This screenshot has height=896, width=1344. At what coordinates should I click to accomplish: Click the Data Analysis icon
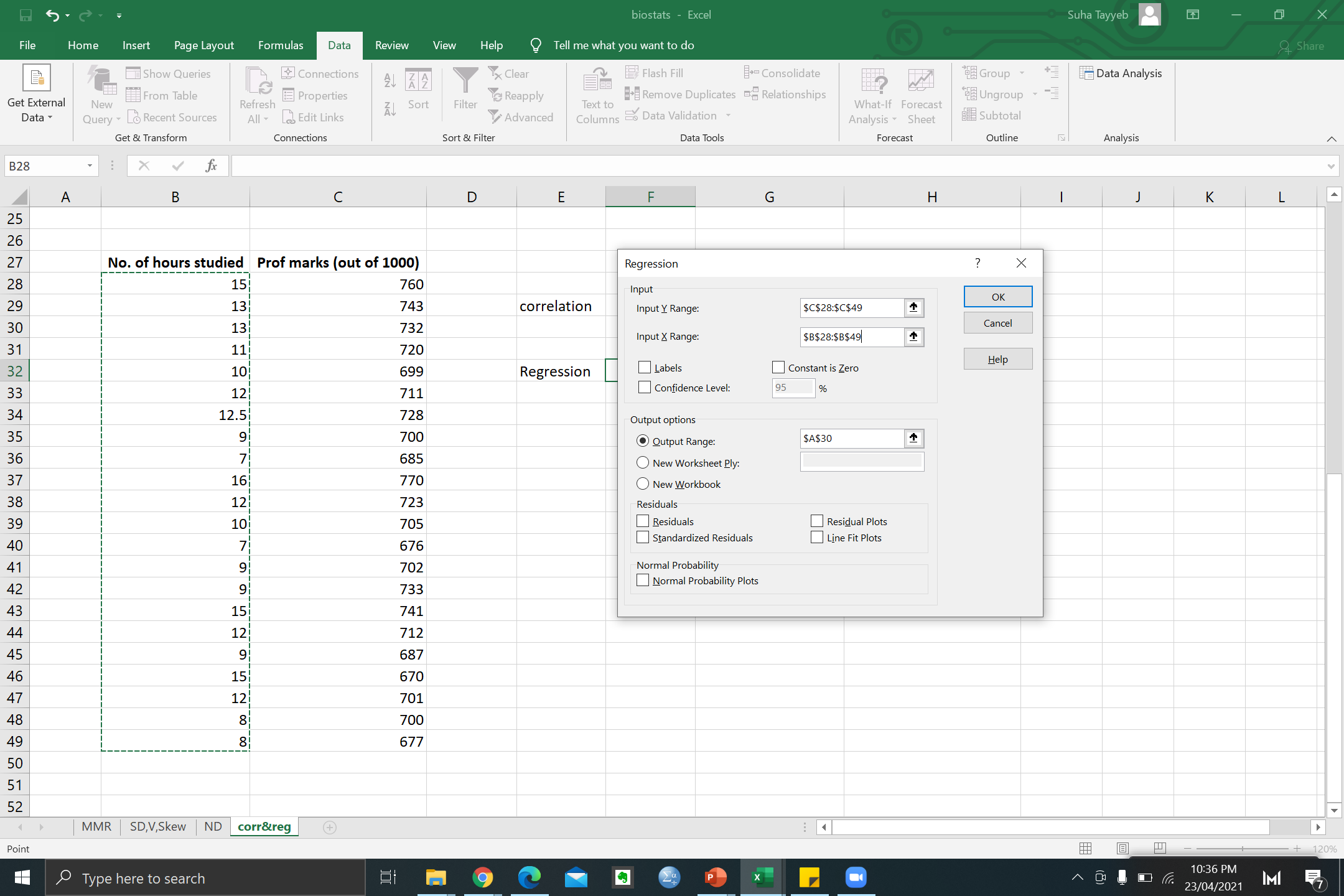pos(1086,73)
